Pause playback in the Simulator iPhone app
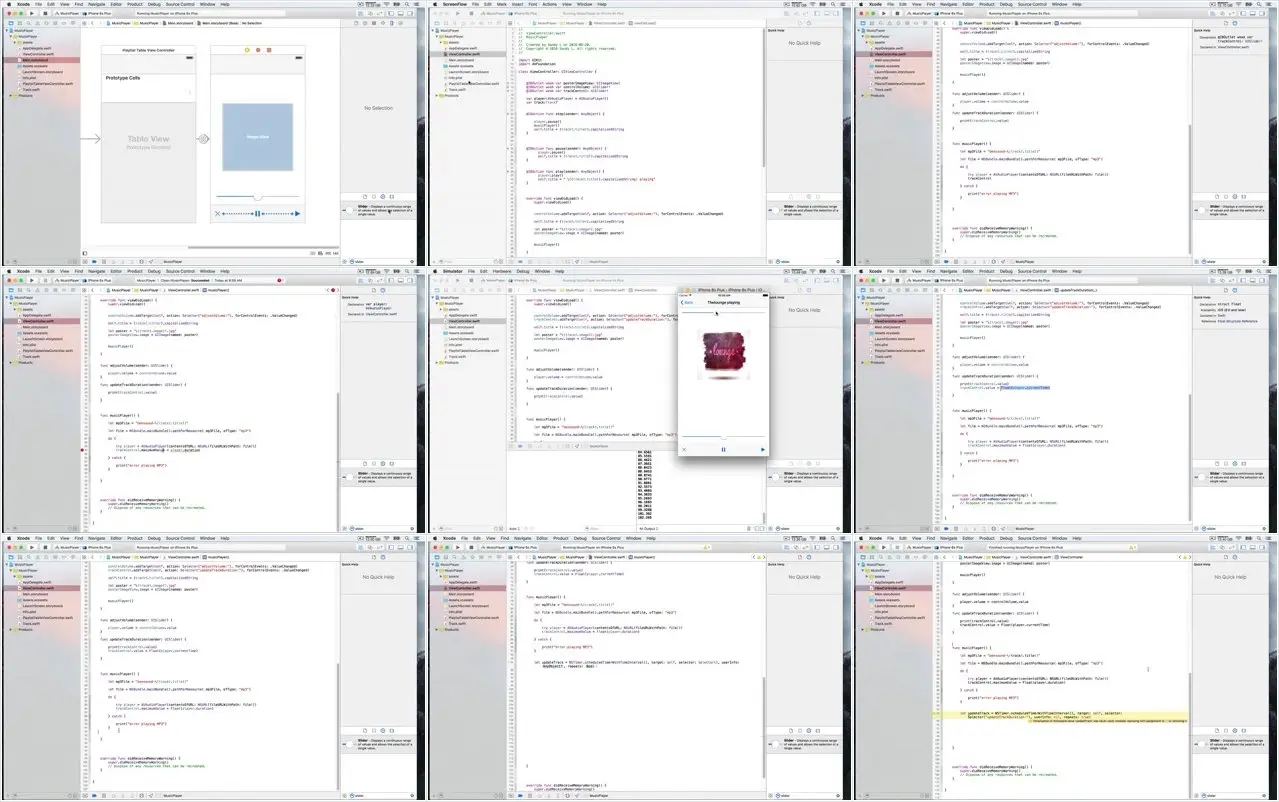This screenshot has width=1279, height=802. tap(724, 450)
